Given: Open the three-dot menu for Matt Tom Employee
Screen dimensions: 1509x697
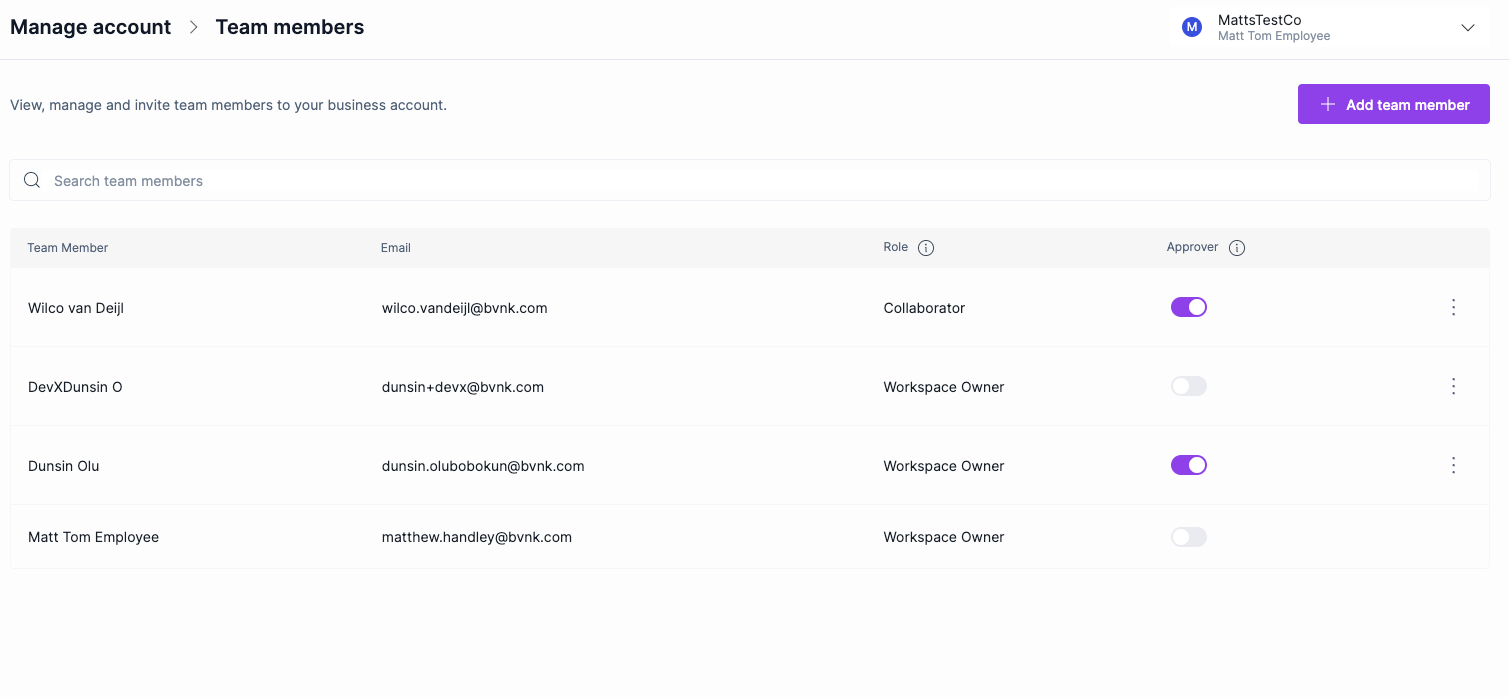Looking at the screenshot, I should [1453, 537].
